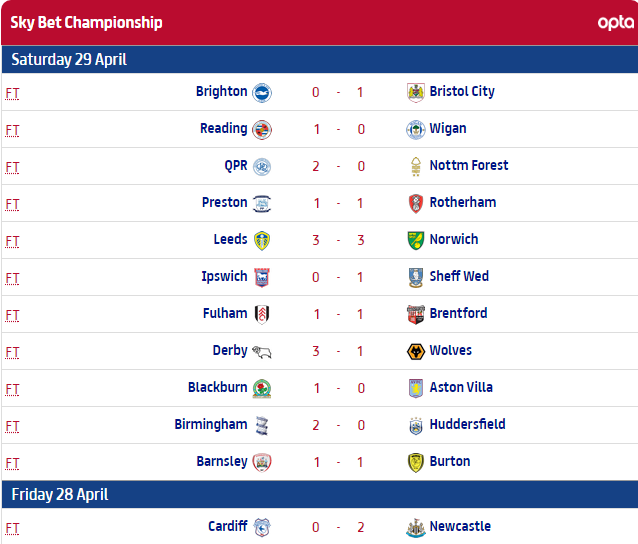Click the Sheff Wed owl badge
This screenshot has width=638, height=544.
416,277
